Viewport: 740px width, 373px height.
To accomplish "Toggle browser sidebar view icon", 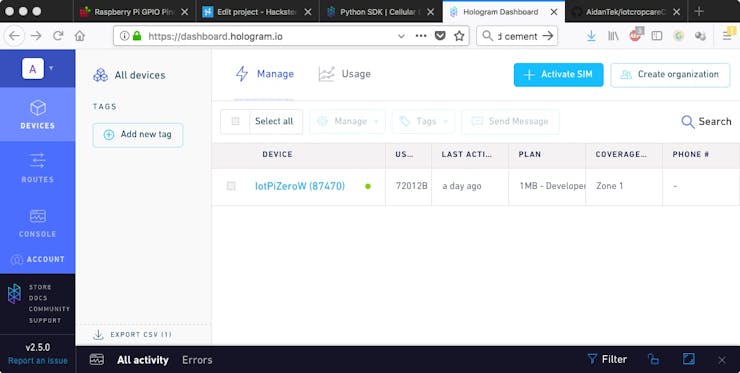I will [656, 36].
